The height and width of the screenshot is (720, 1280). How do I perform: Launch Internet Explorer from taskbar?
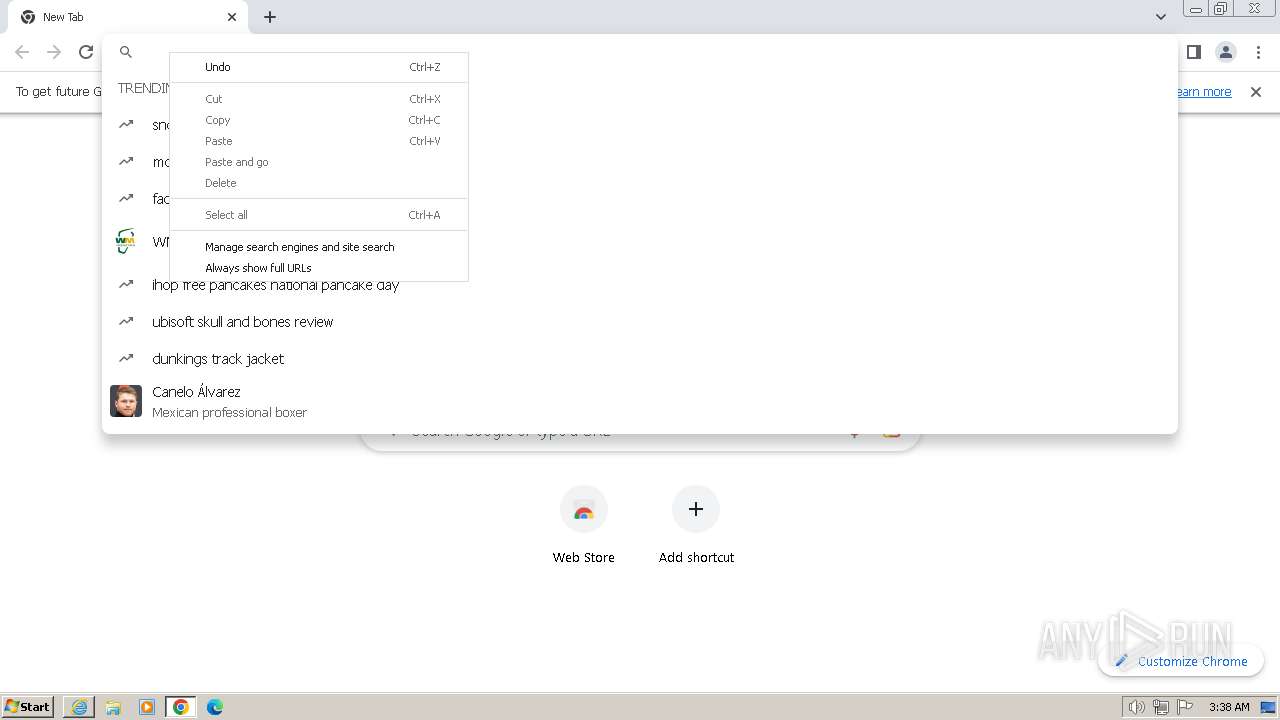point(79,707)
